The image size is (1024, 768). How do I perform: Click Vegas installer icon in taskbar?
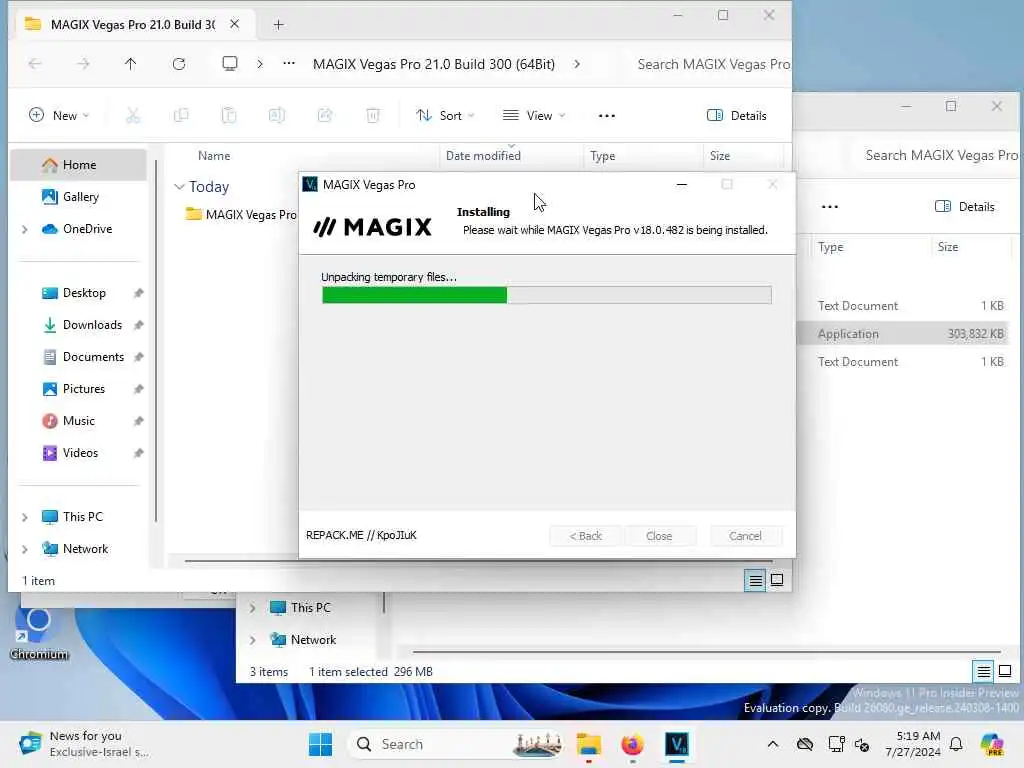pyautogui.click(x=677, y=744)
